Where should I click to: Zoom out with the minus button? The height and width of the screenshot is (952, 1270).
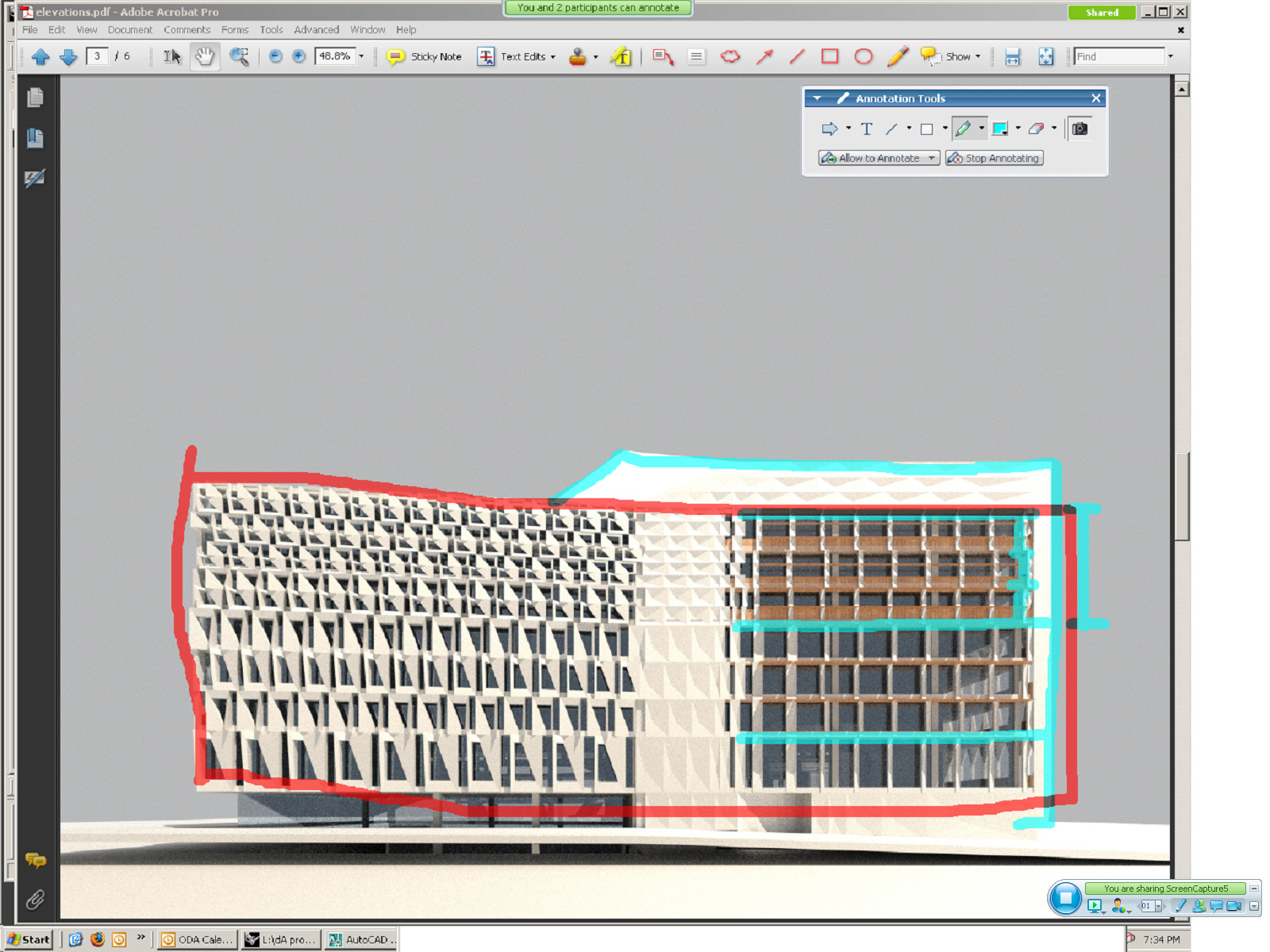[275, 56]
